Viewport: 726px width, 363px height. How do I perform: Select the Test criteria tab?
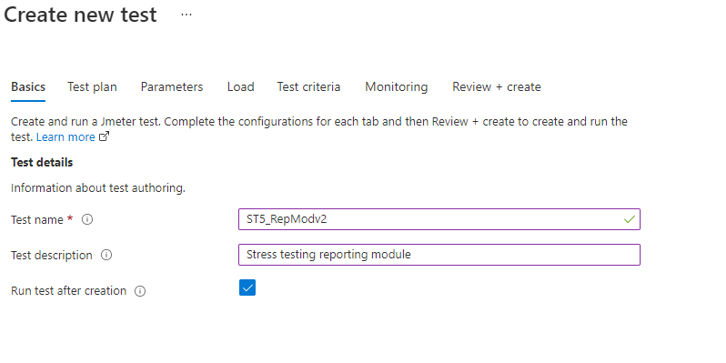309,87
